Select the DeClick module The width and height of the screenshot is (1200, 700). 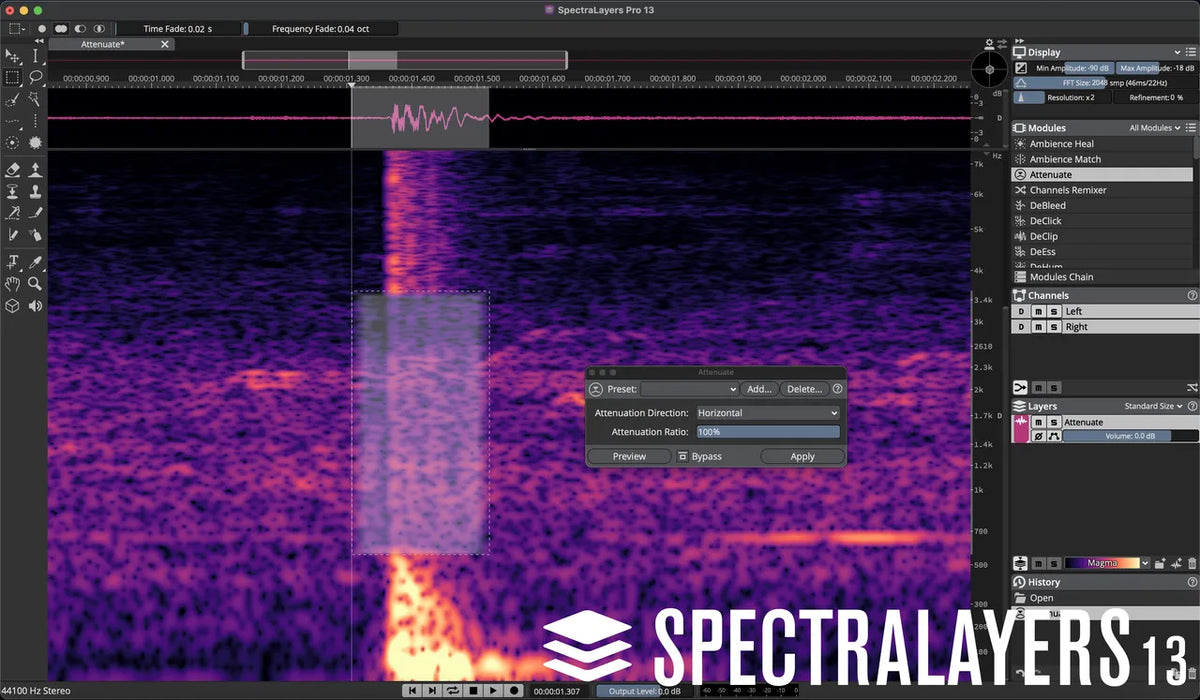pyautogui.click(x=1102, y=221)
